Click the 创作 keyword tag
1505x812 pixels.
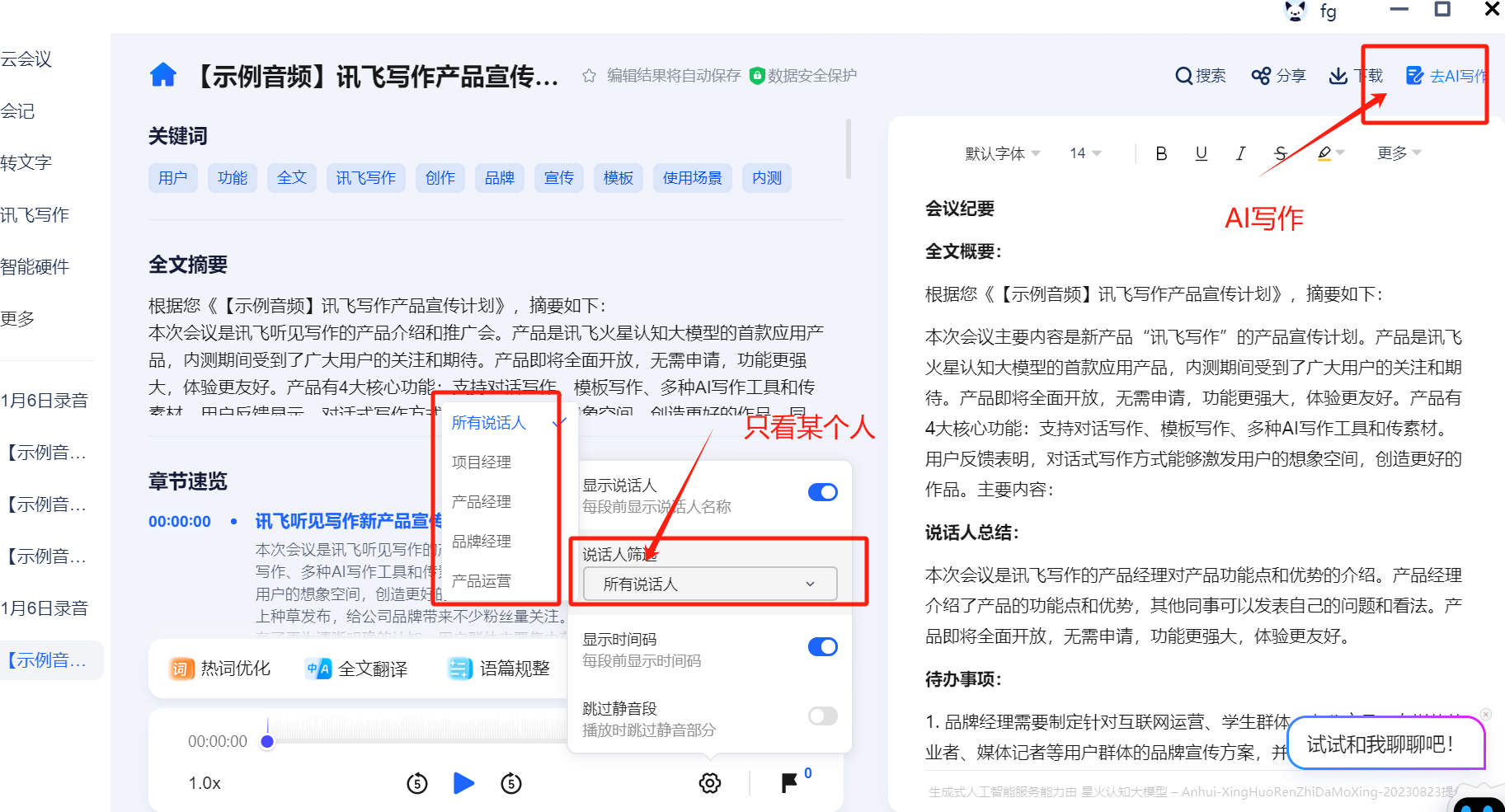click(440, 178)
